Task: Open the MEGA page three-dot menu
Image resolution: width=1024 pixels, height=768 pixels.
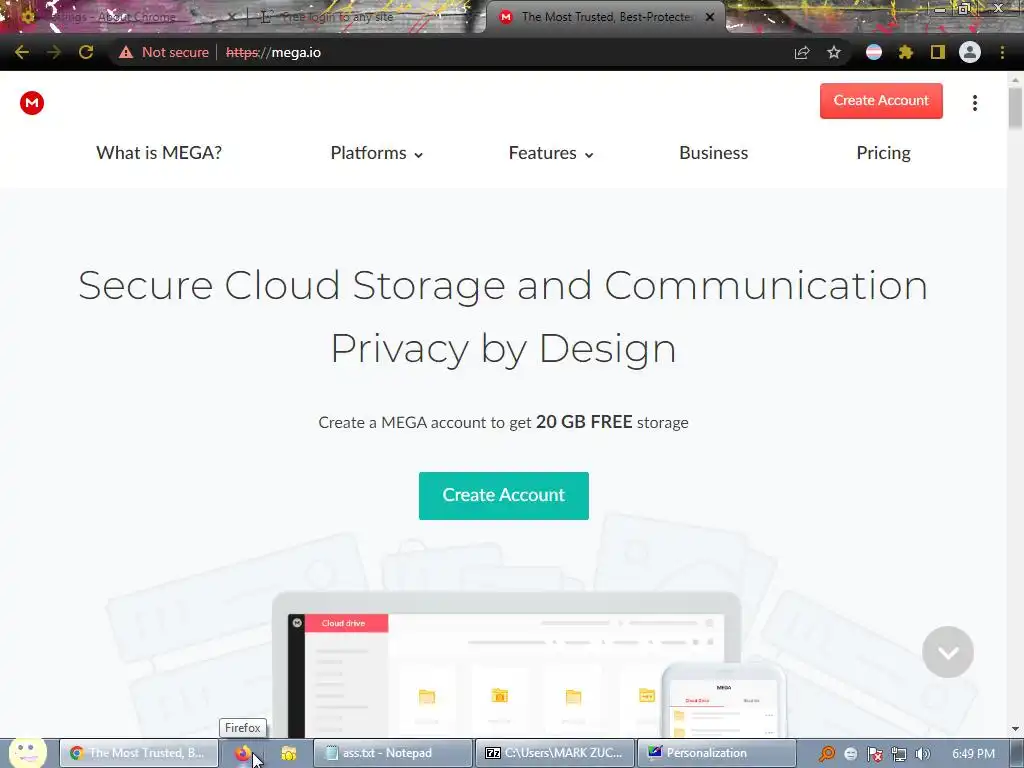Action: [974, 103]
